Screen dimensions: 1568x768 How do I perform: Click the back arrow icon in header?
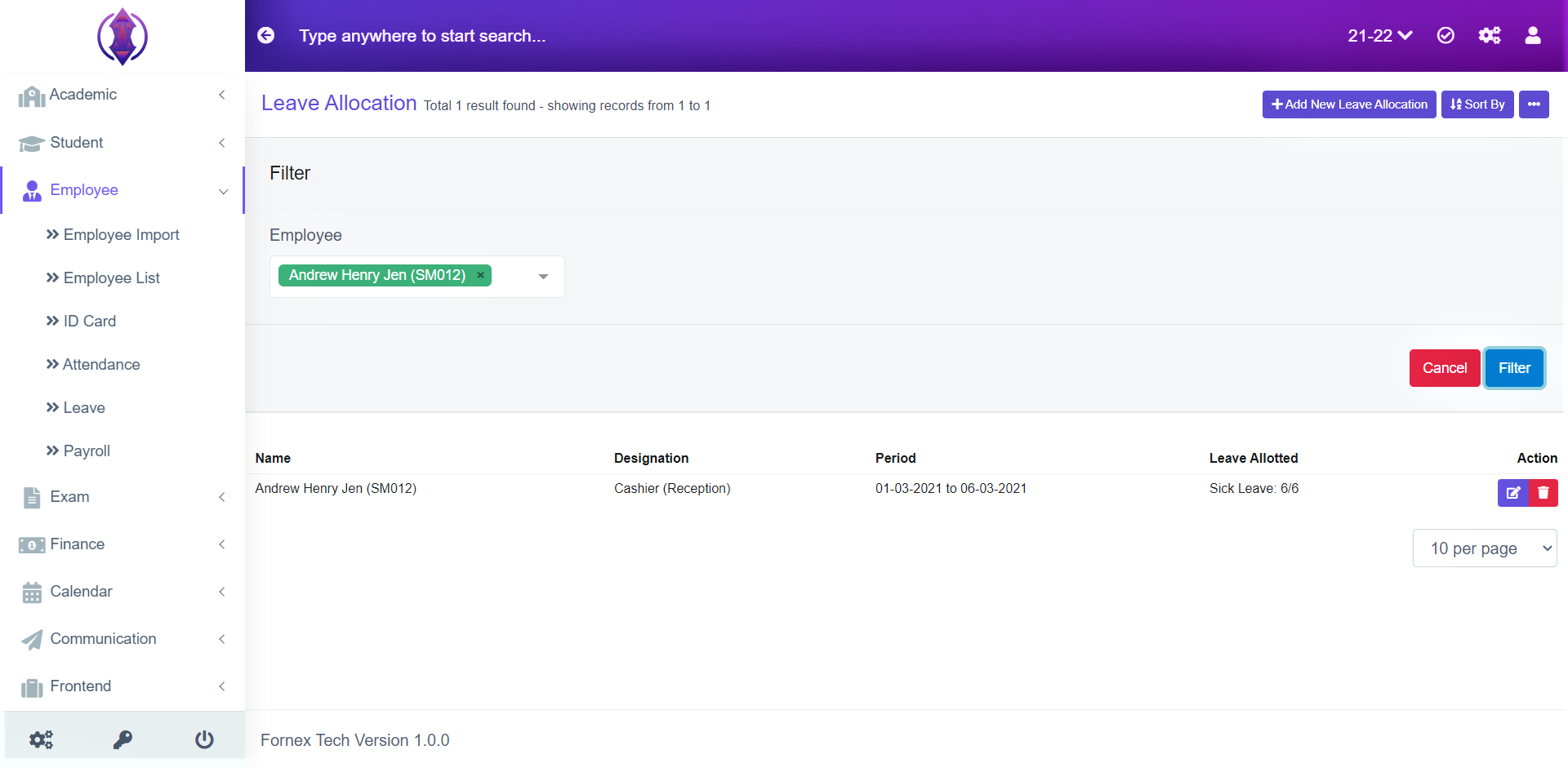pyautogui.click(x=266, y=35)
